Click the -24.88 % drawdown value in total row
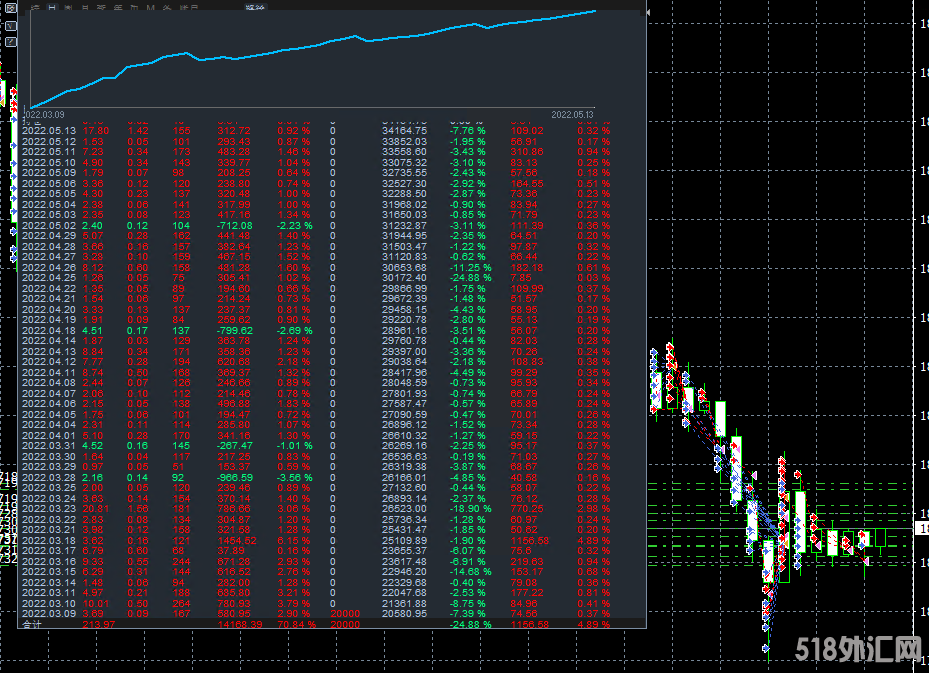 click(464, 624)
